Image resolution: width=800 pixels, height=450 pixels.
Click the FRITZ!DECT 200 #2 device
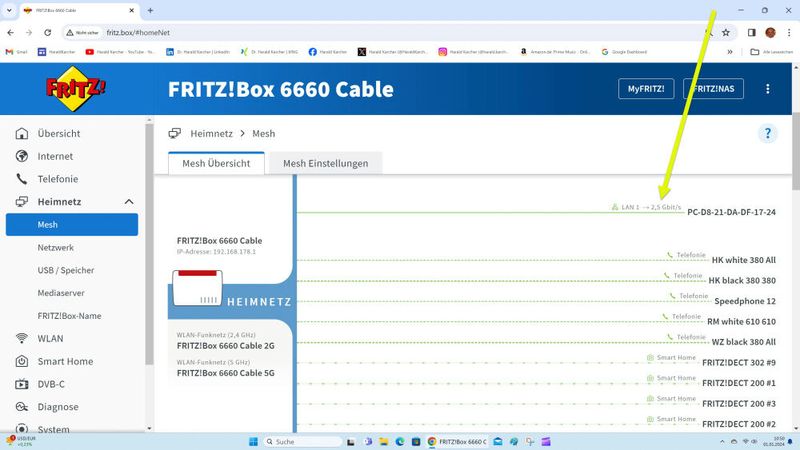pyautogui.click(x=739, y=424)
